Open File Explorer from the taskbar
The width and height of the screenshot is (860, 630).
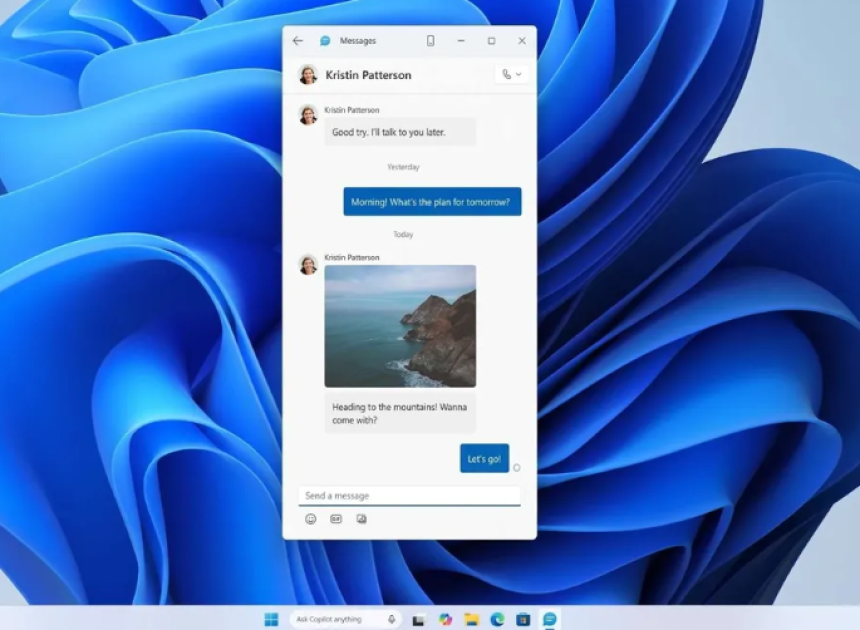coord(471,619)
